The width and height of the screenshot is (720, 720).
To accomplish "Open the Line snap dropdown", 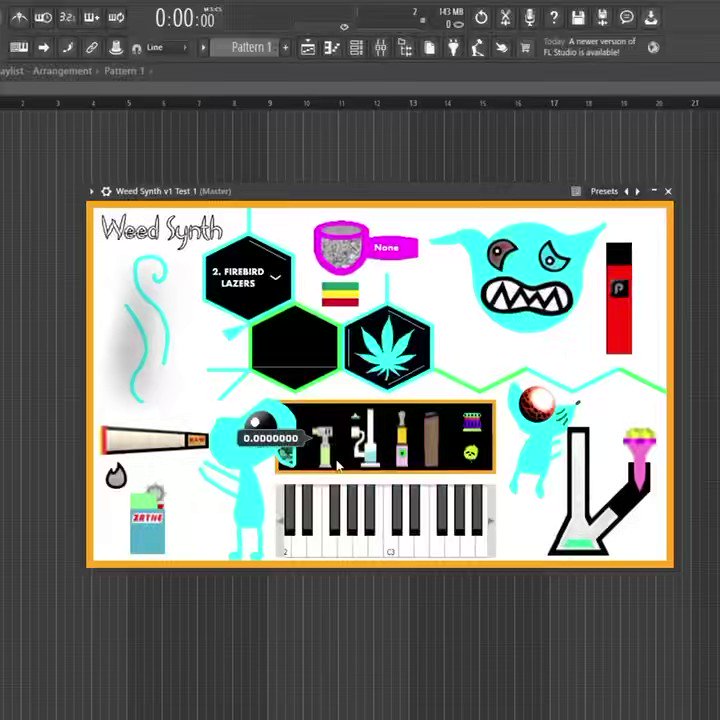I will click(x=166, y=47).
